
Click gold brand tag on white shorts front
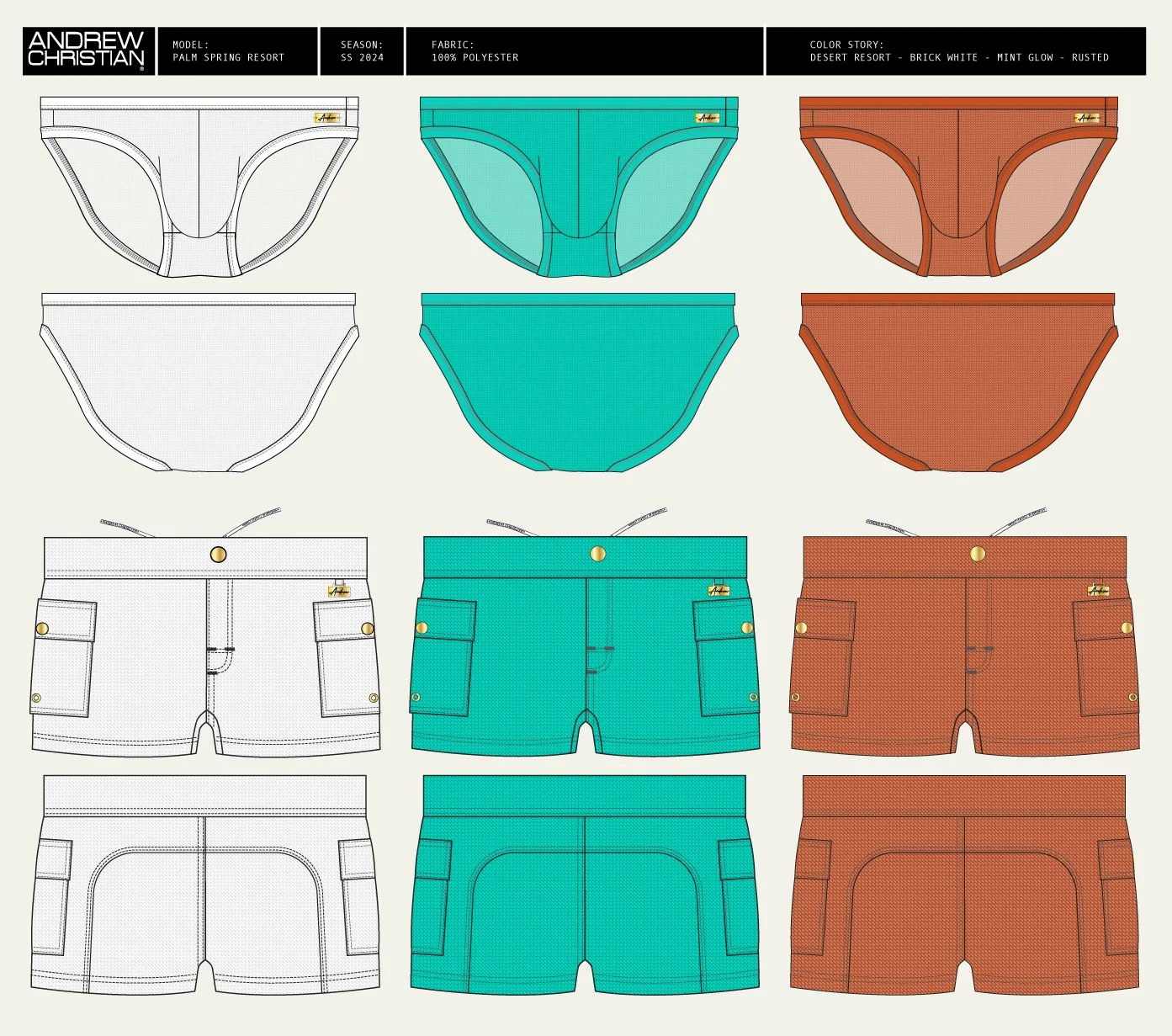click(x=339, y=591)
